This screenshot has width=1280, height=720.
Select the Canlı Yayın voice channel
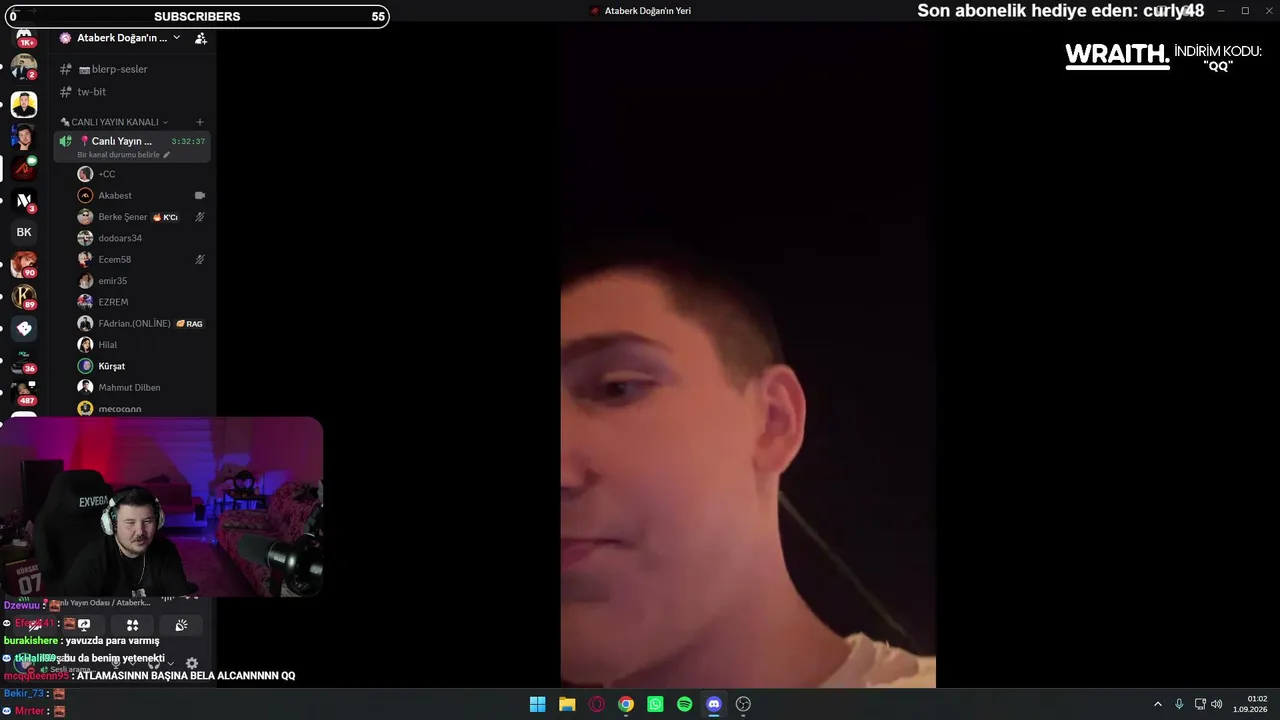pyautogui.click(x=132, y=145)
